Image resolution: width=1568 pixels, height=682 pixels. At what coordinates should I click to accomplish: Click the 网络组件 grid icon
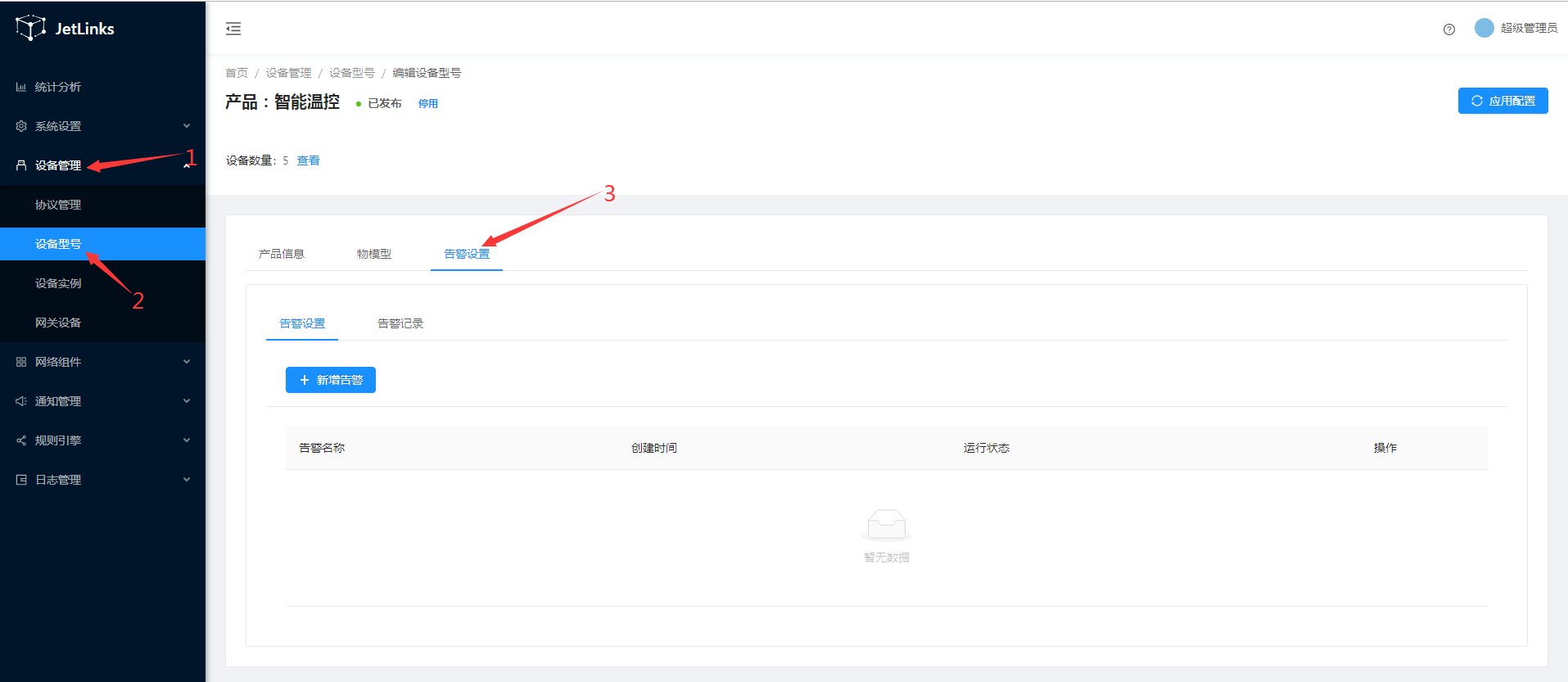pyautogui.click(x=21, y=362)
